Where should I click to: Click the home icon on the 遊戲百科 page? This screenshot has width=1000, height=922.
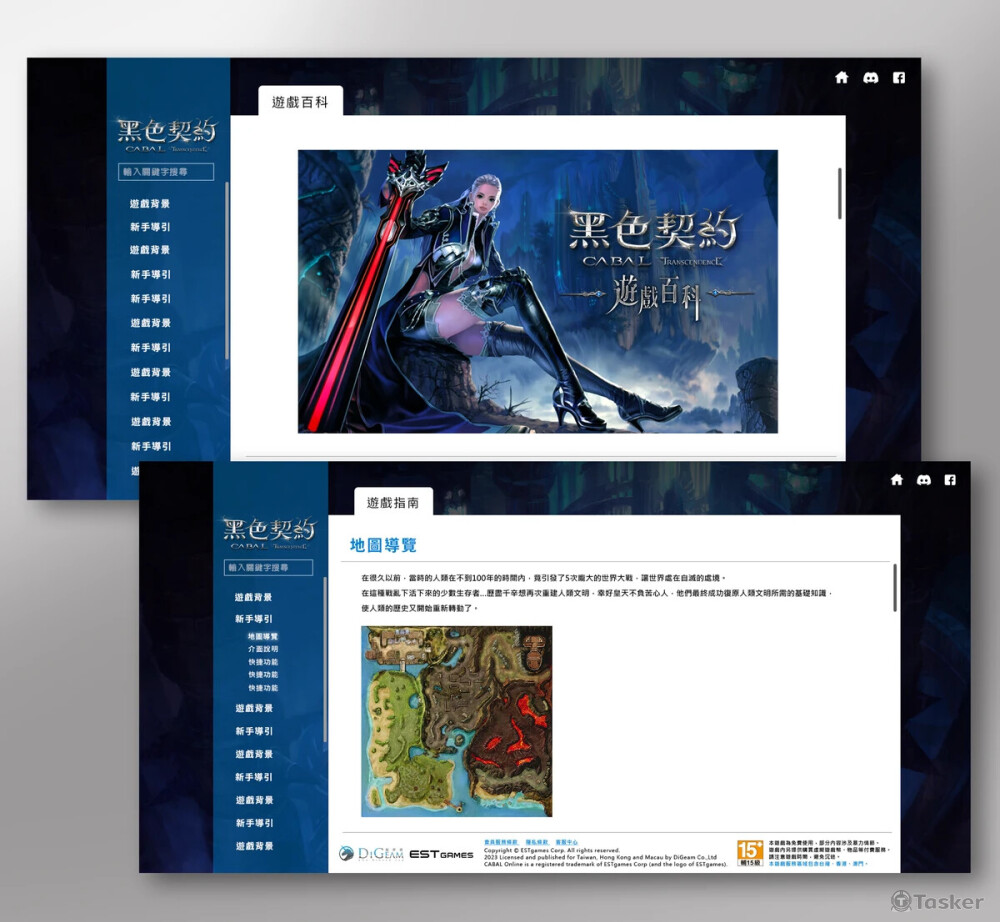[841, 78]
